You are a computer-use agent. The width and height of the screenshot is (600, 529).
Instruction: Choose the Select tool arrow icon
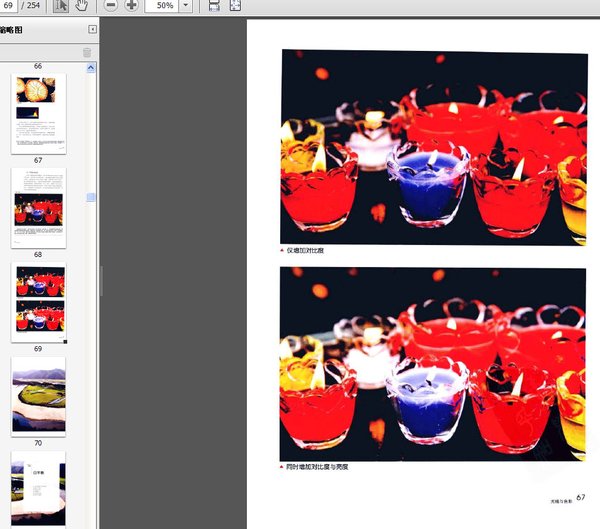[61, 5]
